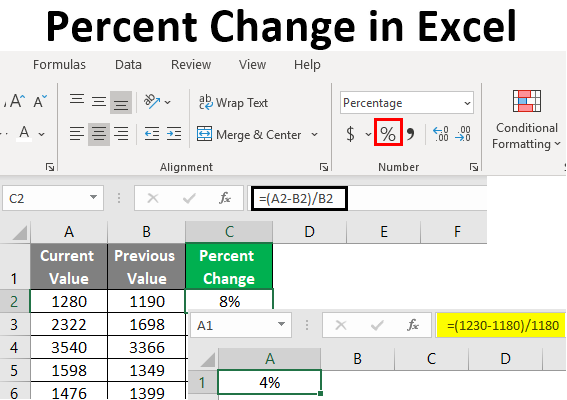Select column B header in main sheet
This screenshot has width=567, height=400.
146,232
